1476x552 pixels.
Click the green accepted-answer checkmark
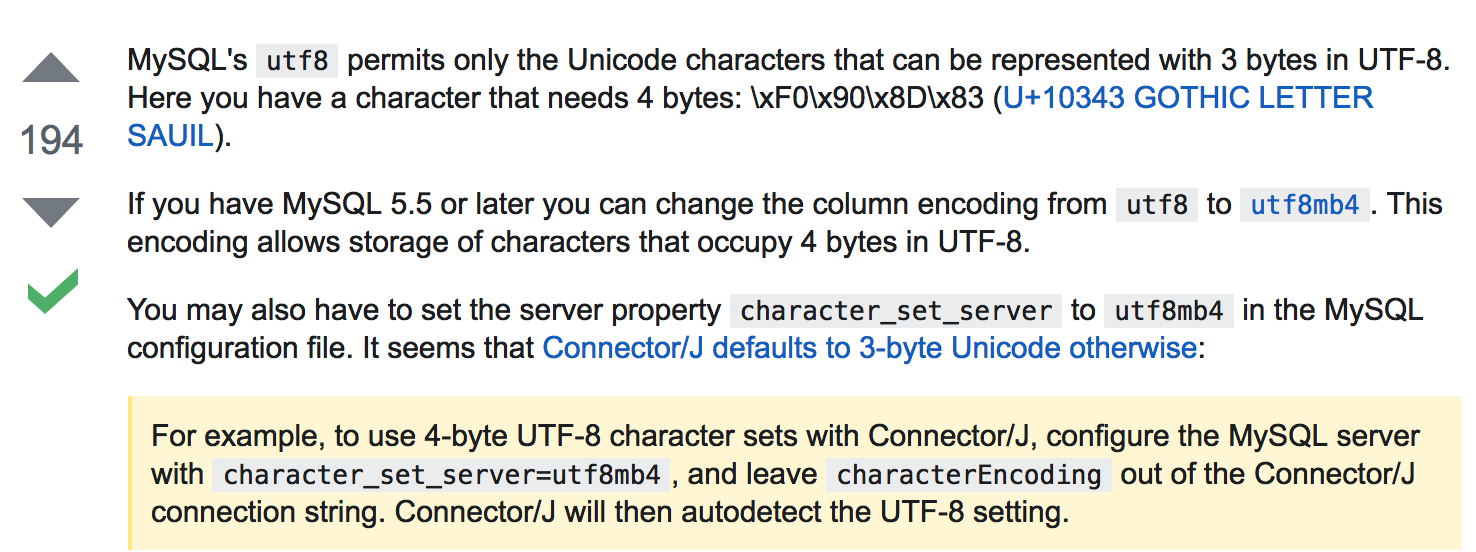point(51,292)
